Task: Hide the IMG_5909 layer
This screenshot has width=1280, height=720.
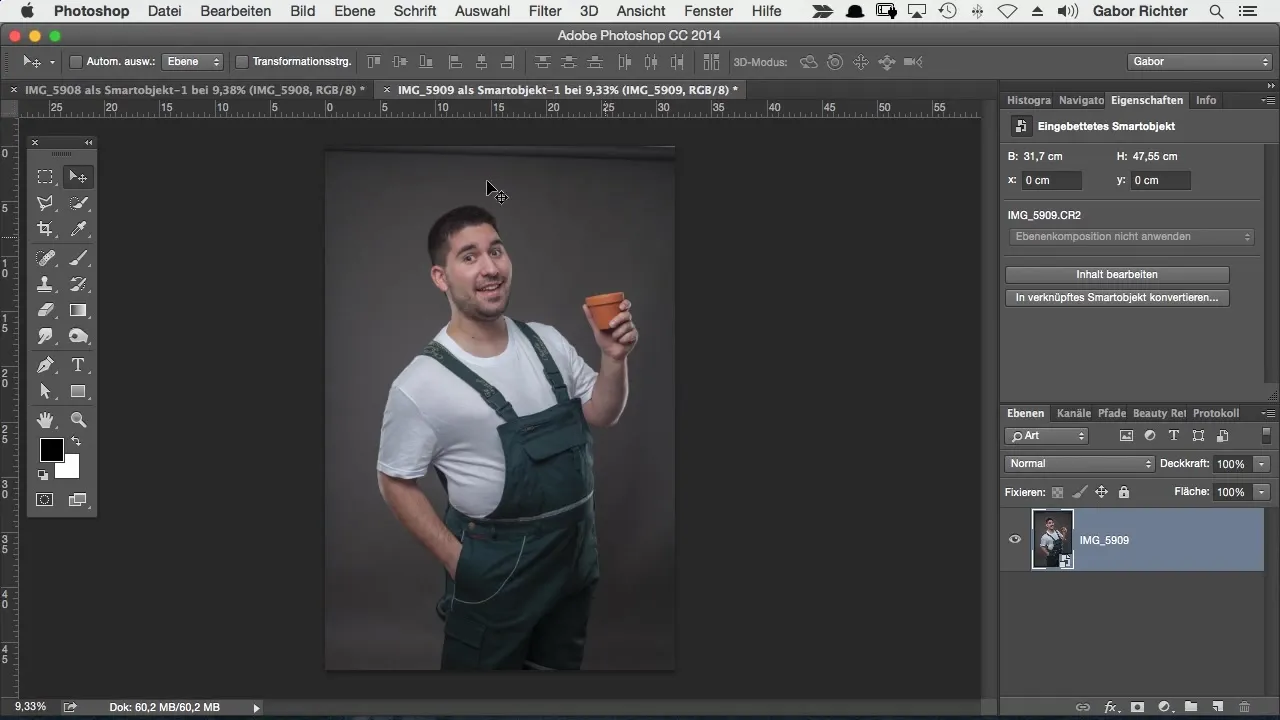Action: [x=1015, y=540]
